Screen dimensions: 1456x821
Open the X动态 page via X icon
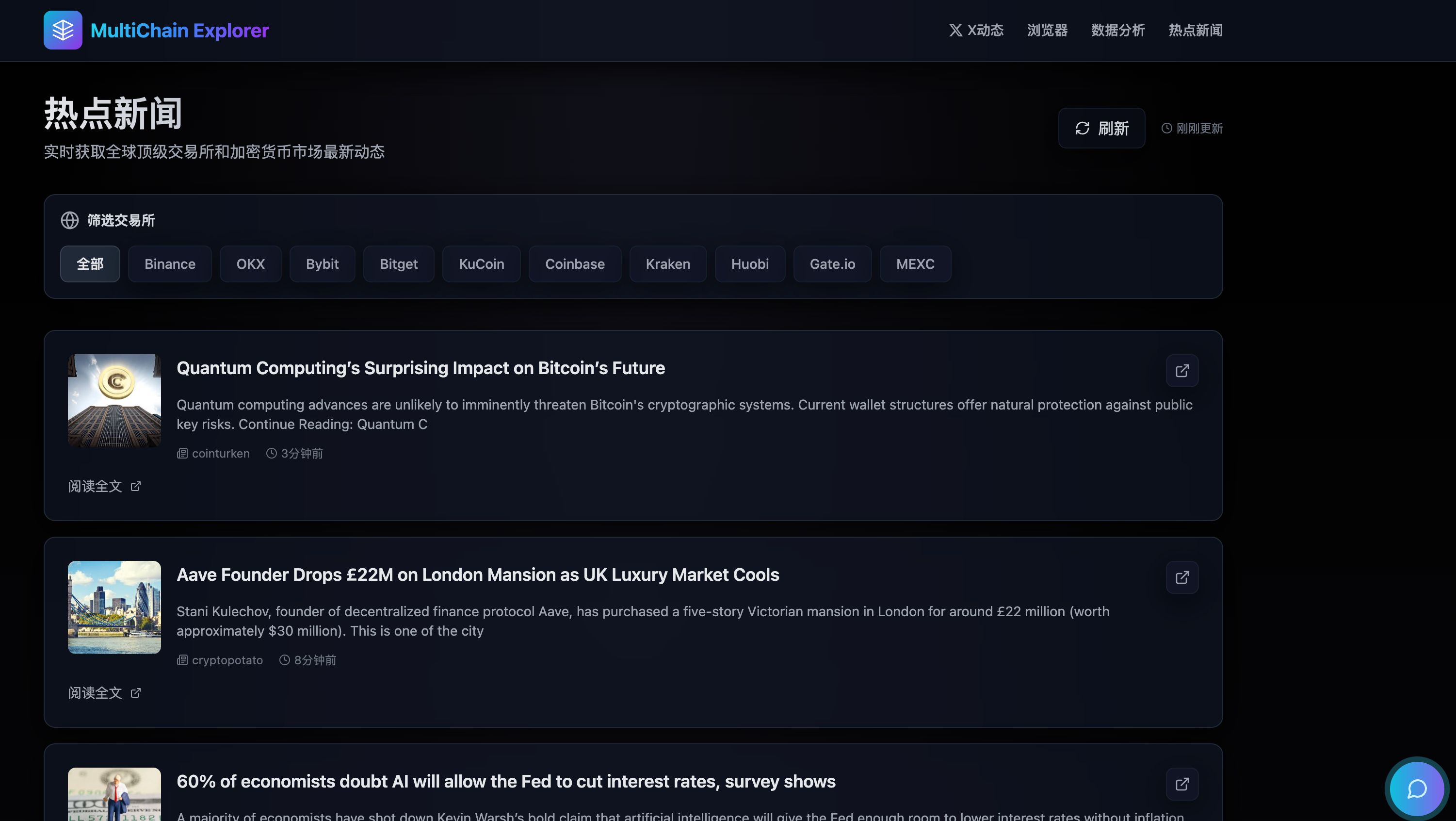click(955, 30)
